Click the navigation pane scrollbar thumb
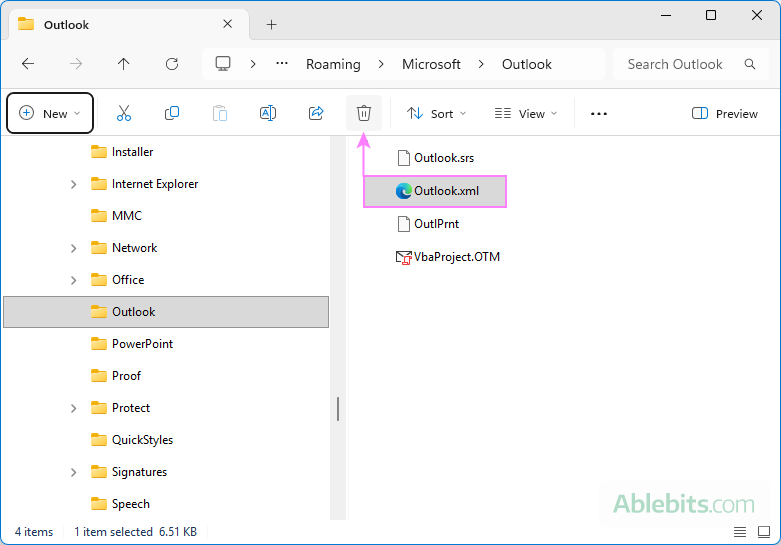This screenshot has height=545, width=781. coord(338,409)
